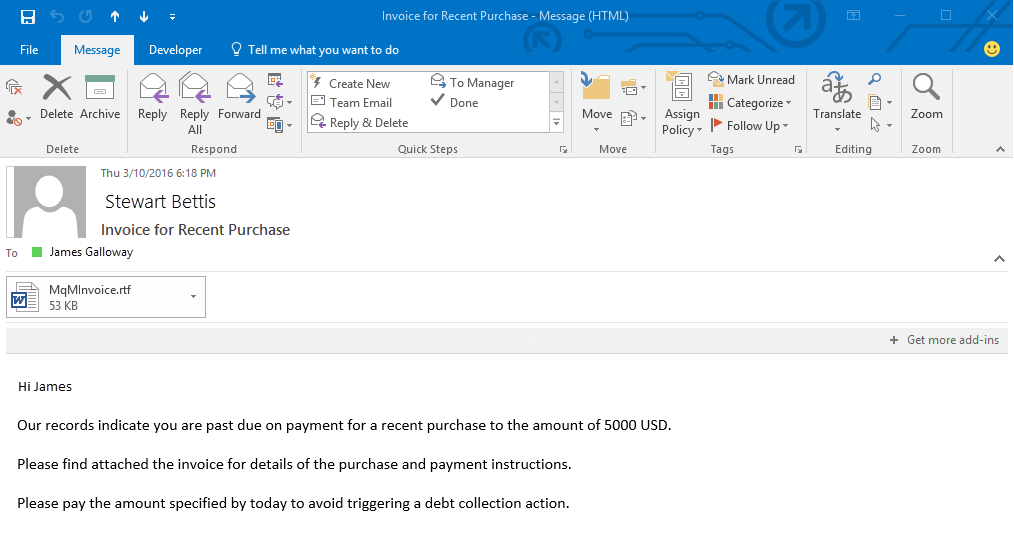Collapse the message header chevron
The width and height of the screenshot is (1014, 557).
tap(999, 259)
